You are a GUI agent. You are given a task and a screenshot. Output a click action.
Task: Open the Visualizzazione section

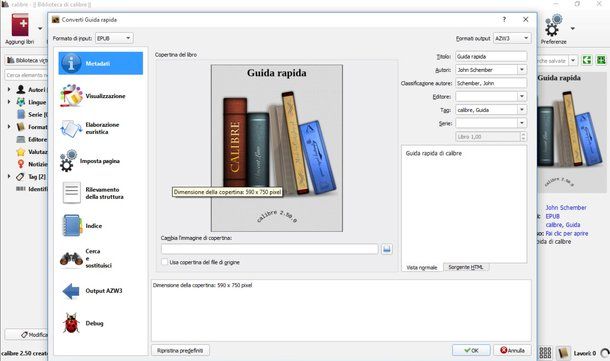pyautogui.click(x=100, y=96)
